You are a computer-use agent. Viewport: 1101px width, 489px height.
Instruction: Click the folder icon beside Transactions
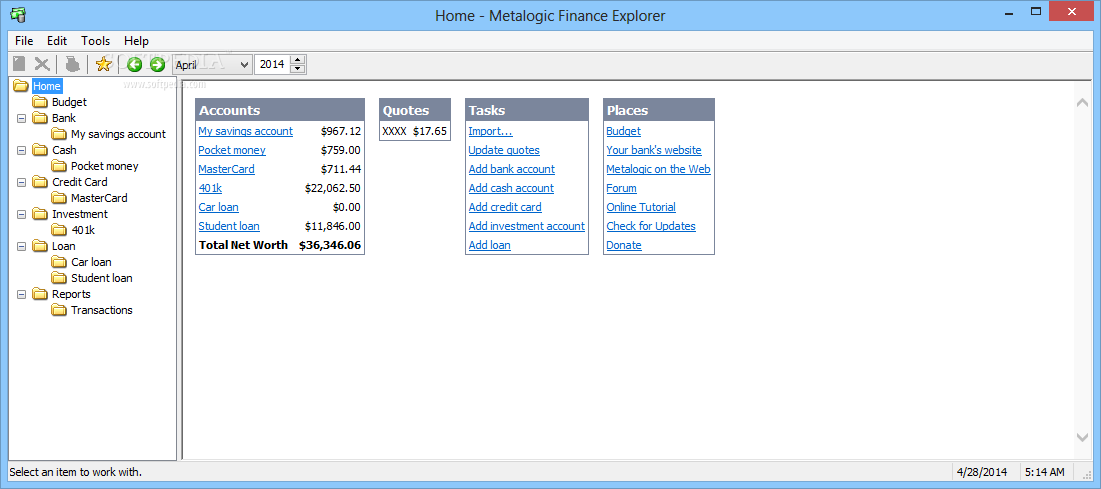(x=59, y=310)
